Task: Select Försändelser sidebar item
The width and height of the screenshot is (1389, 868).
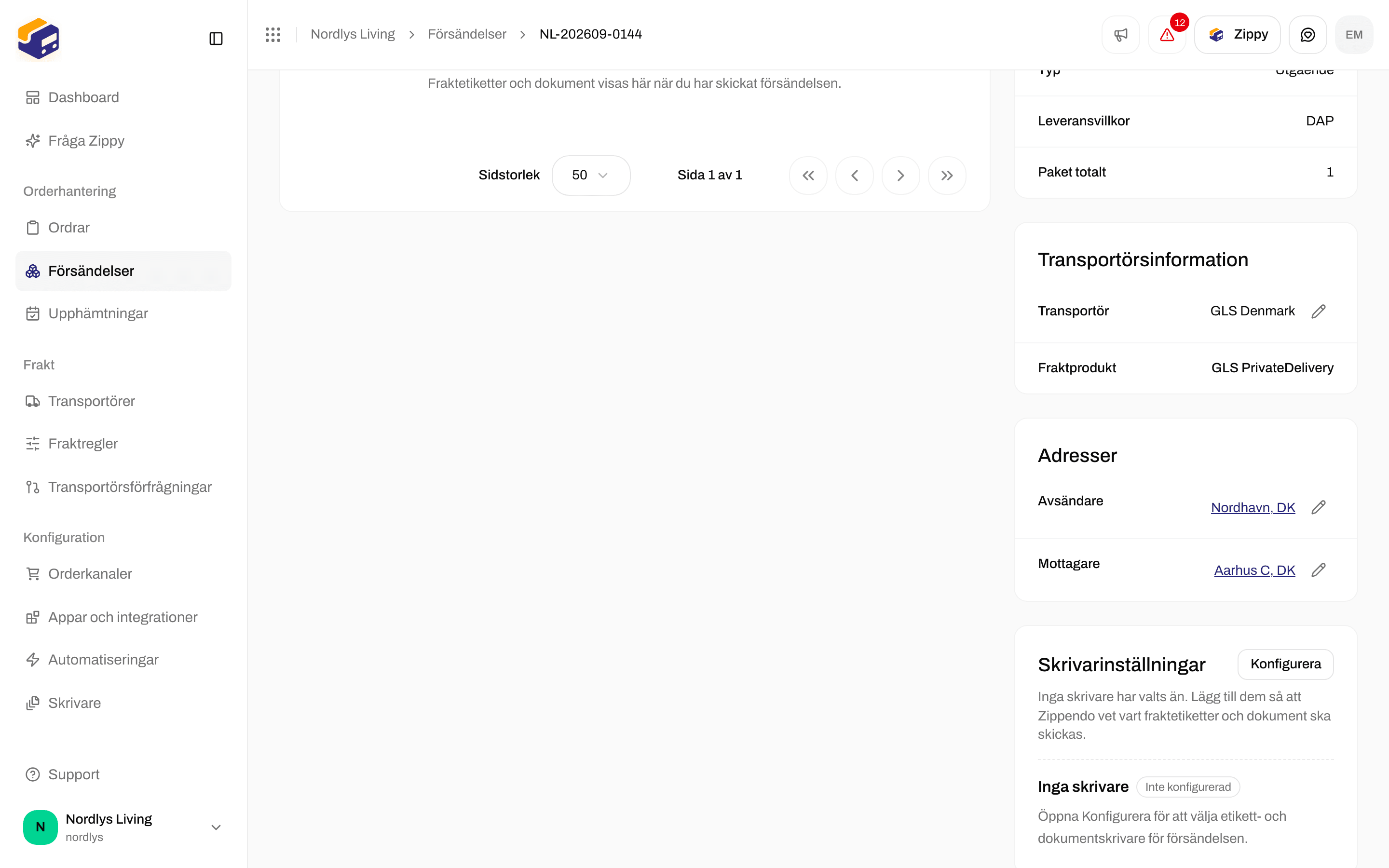Action: coord(123,271)
